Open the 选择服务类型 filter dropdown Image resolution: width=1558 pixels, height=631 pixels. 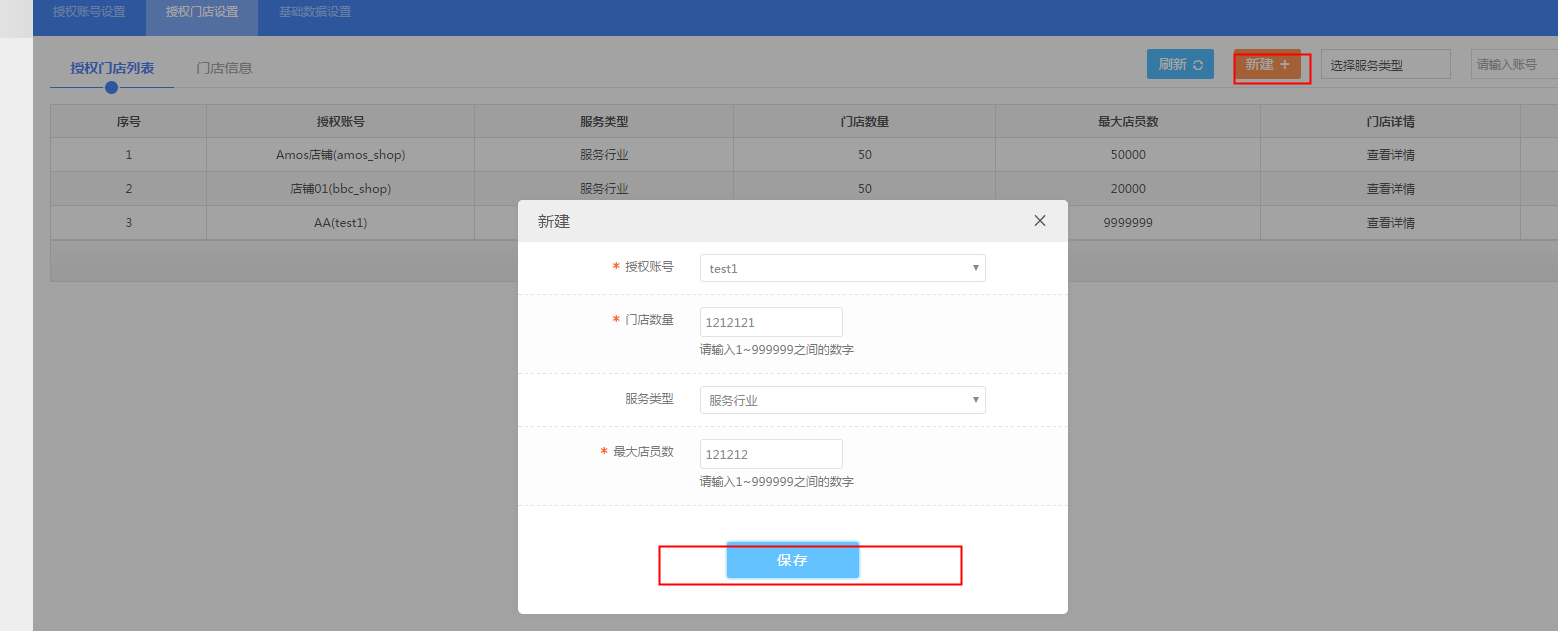1385,65
